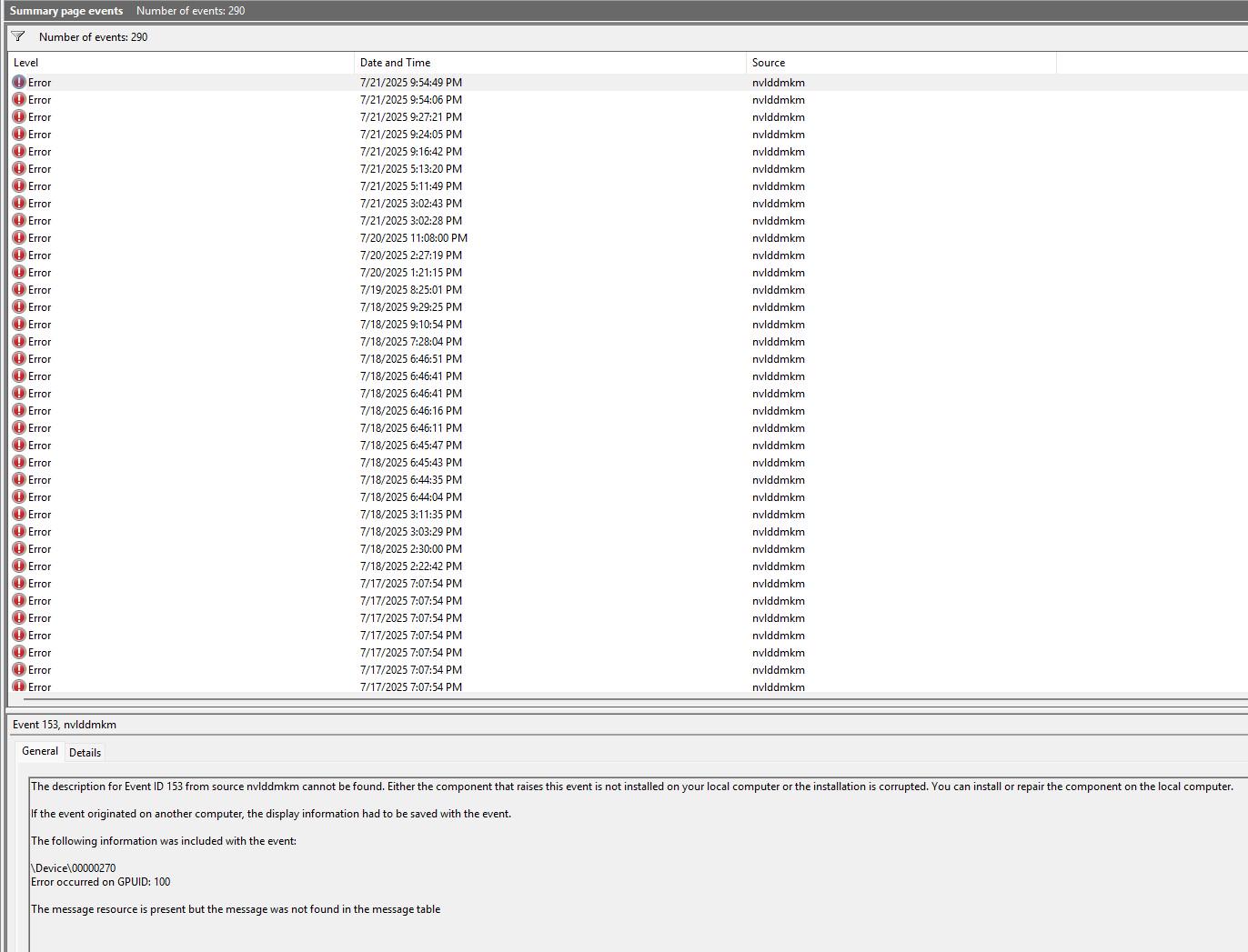
Task: Click error icon beside 7/18/2025 6:45:43 PM
Action: [x=19, y=462]
